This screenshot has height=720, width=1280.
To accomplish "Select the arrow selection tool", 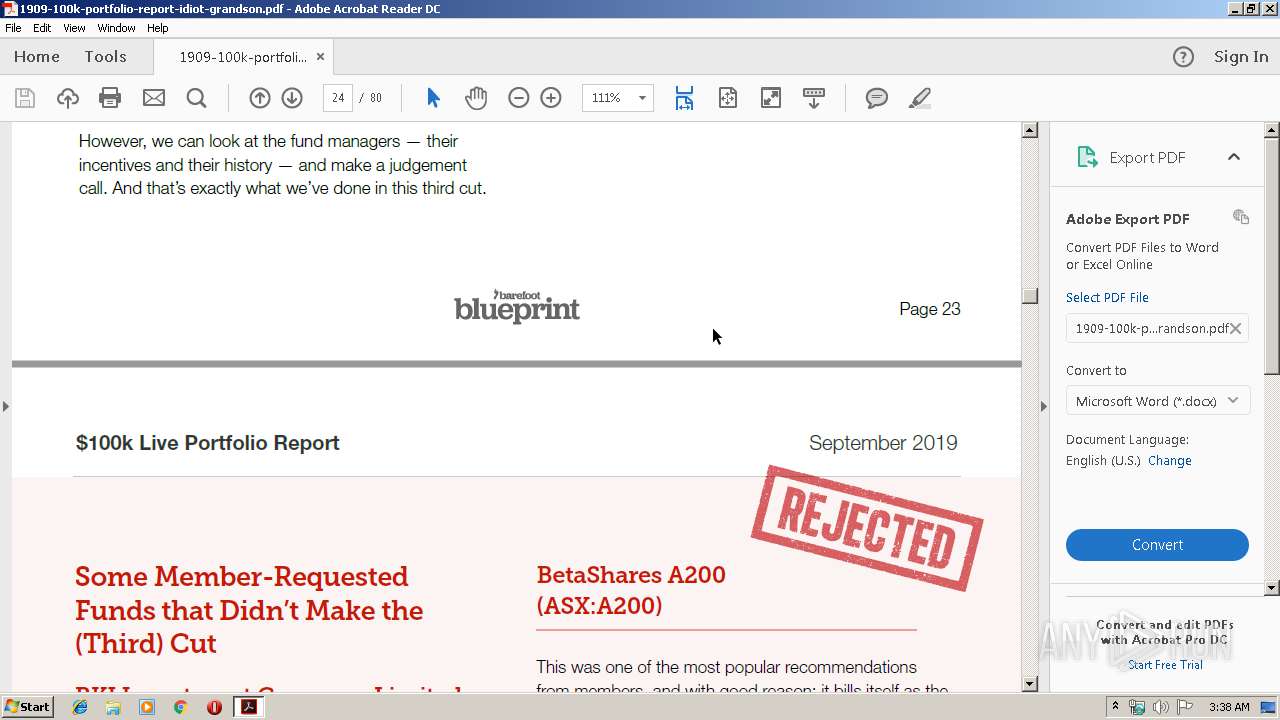I will pos(433,98).
